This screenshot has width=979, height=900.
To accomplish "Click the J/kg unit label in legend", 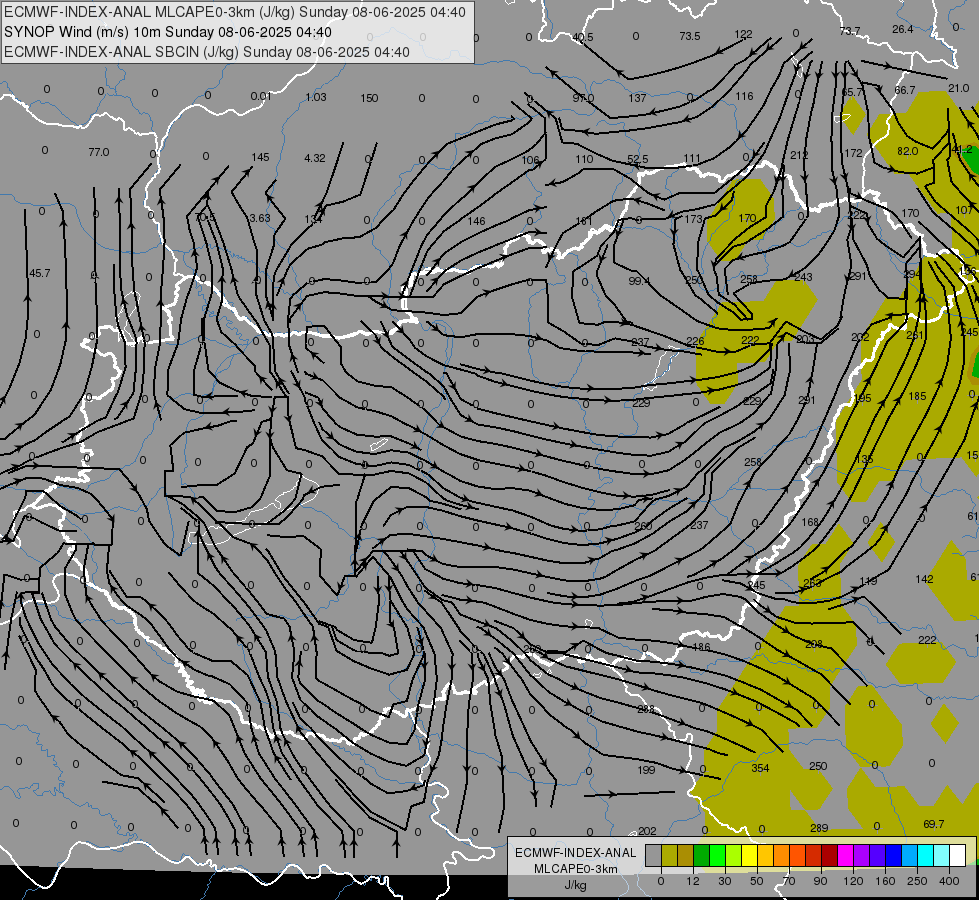I will click(x=576, y=885).
